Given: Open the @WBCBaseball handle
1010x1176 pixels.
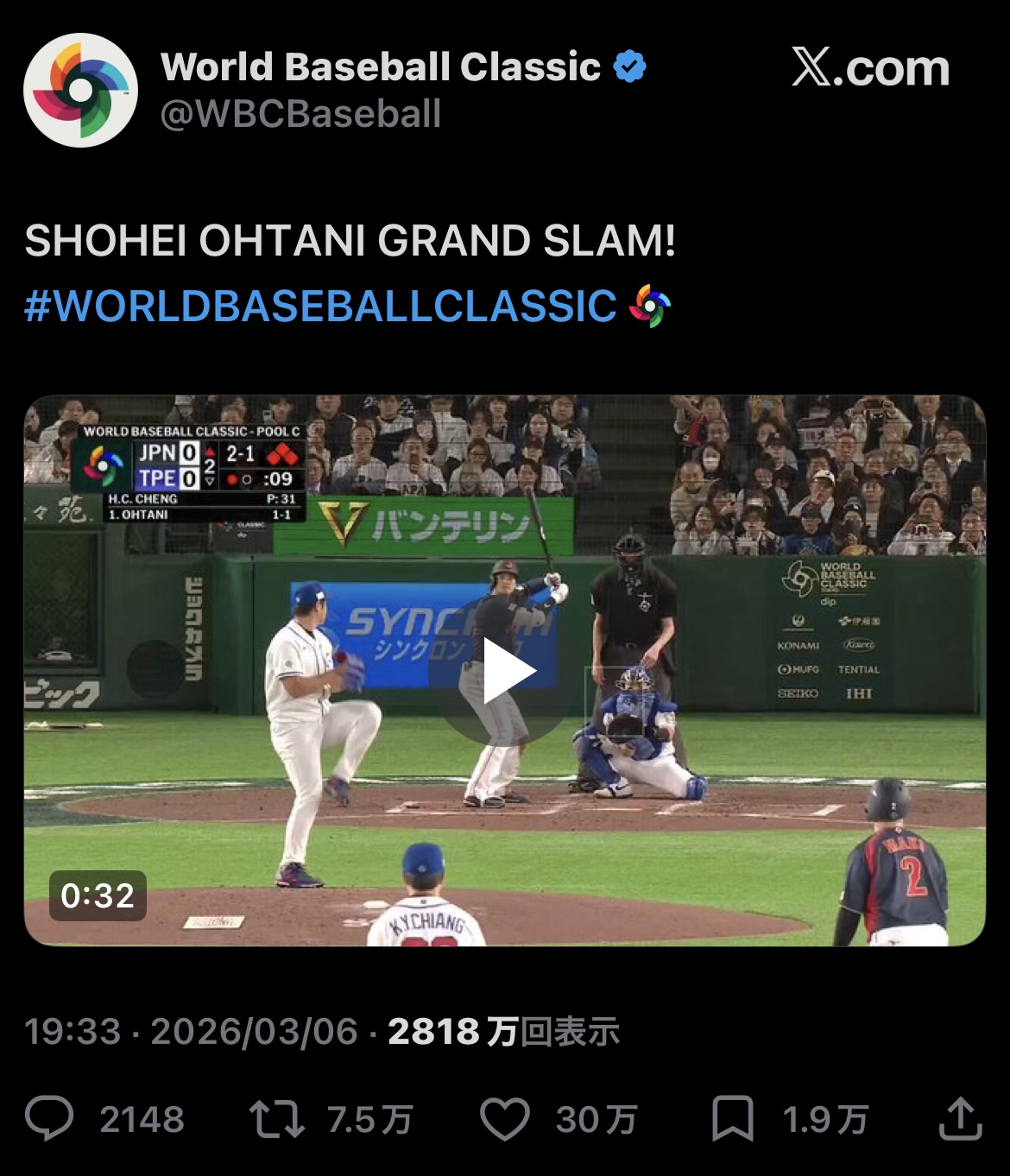Looking at the screenshot, I should tap(300, 114).
